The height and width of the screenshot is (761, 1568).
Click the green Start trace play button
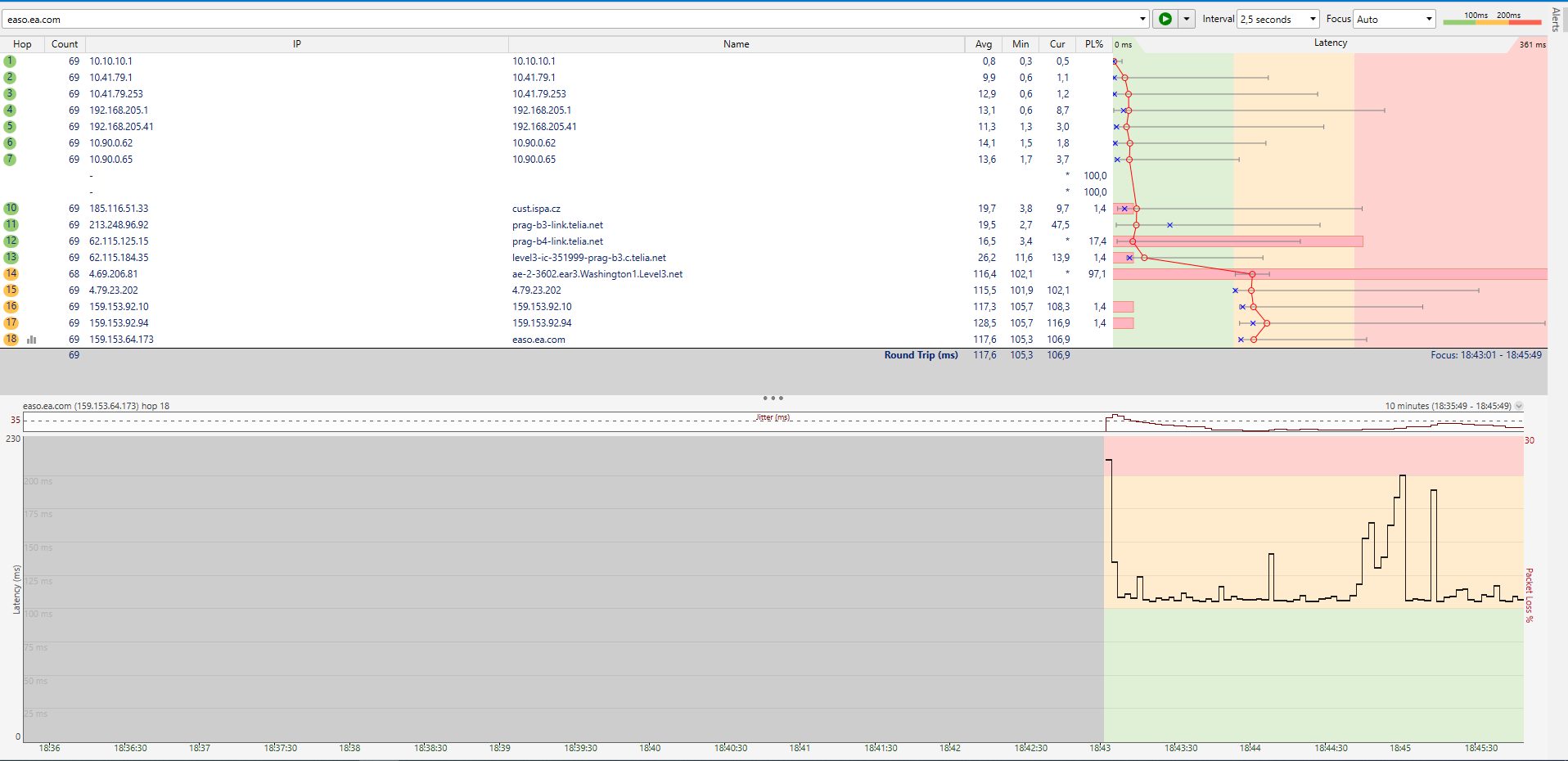1165,19
